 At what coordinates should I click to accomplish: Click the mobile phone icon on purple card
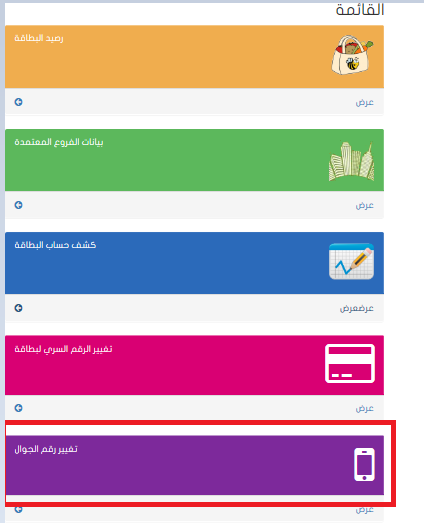coord(364,465)
